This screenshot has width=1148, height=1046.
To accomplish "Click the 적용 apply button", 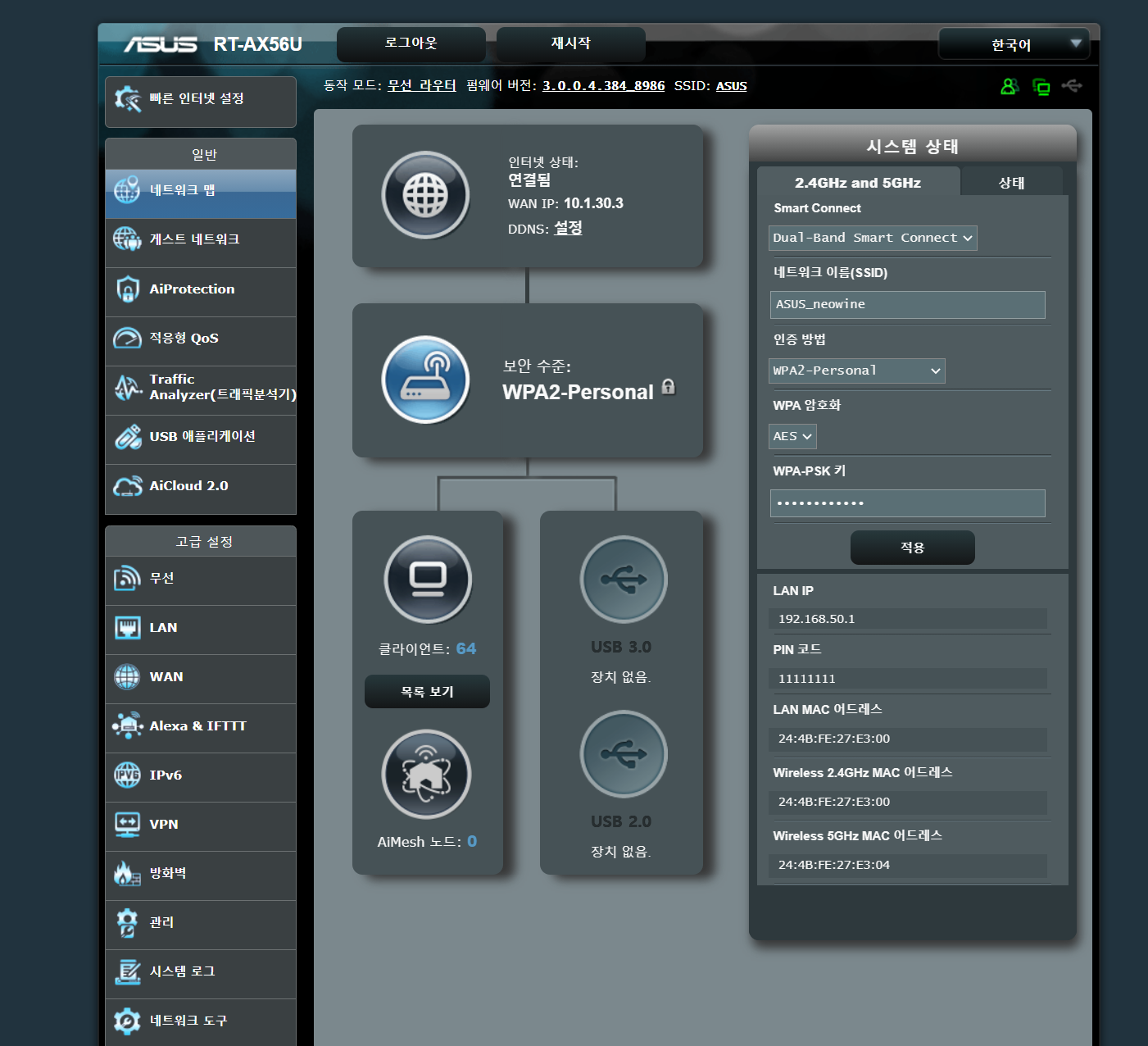I will (913, 548).
